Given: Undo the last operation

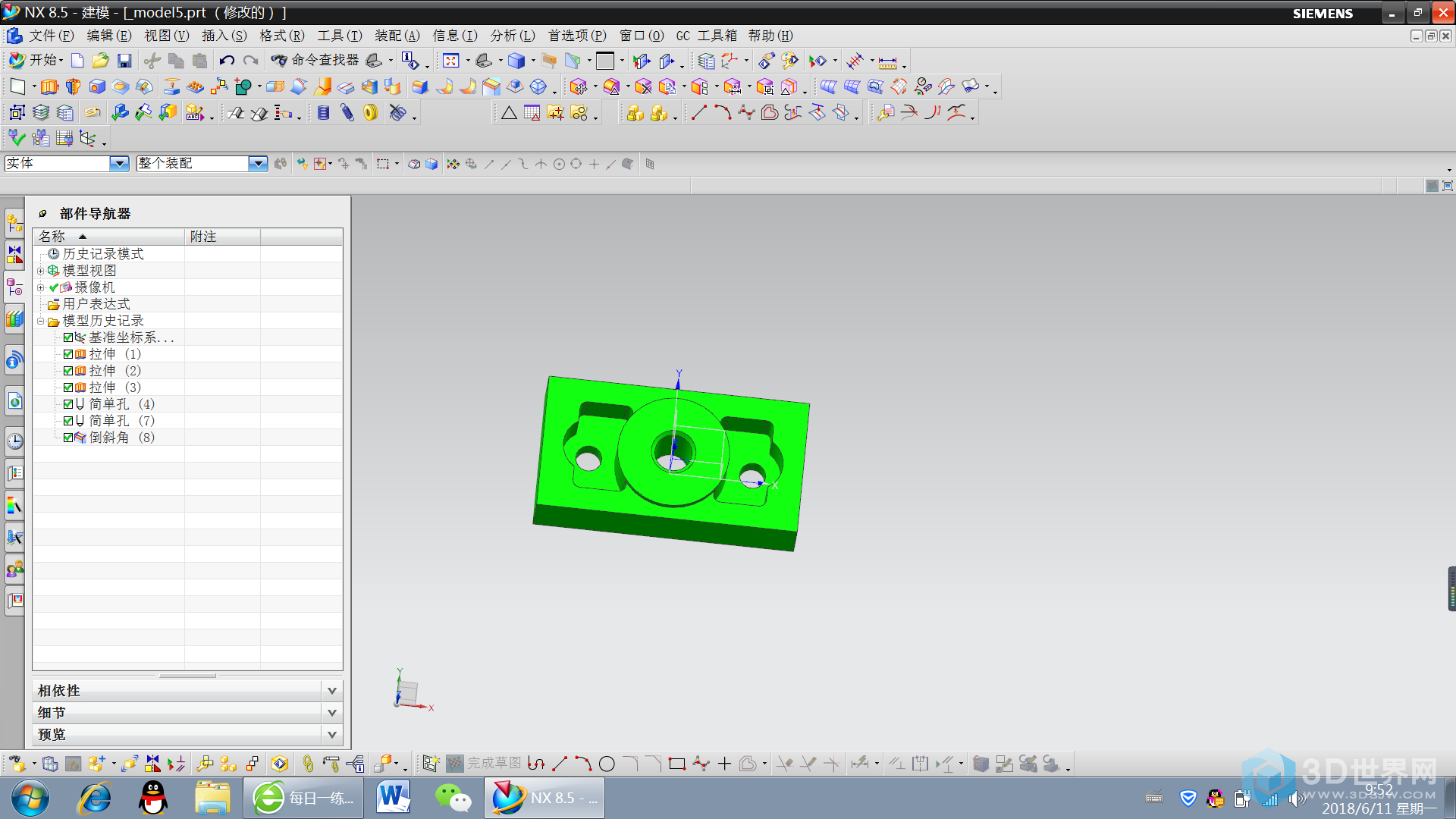Looking at the screenshot, I should click(x=227, y=61).
